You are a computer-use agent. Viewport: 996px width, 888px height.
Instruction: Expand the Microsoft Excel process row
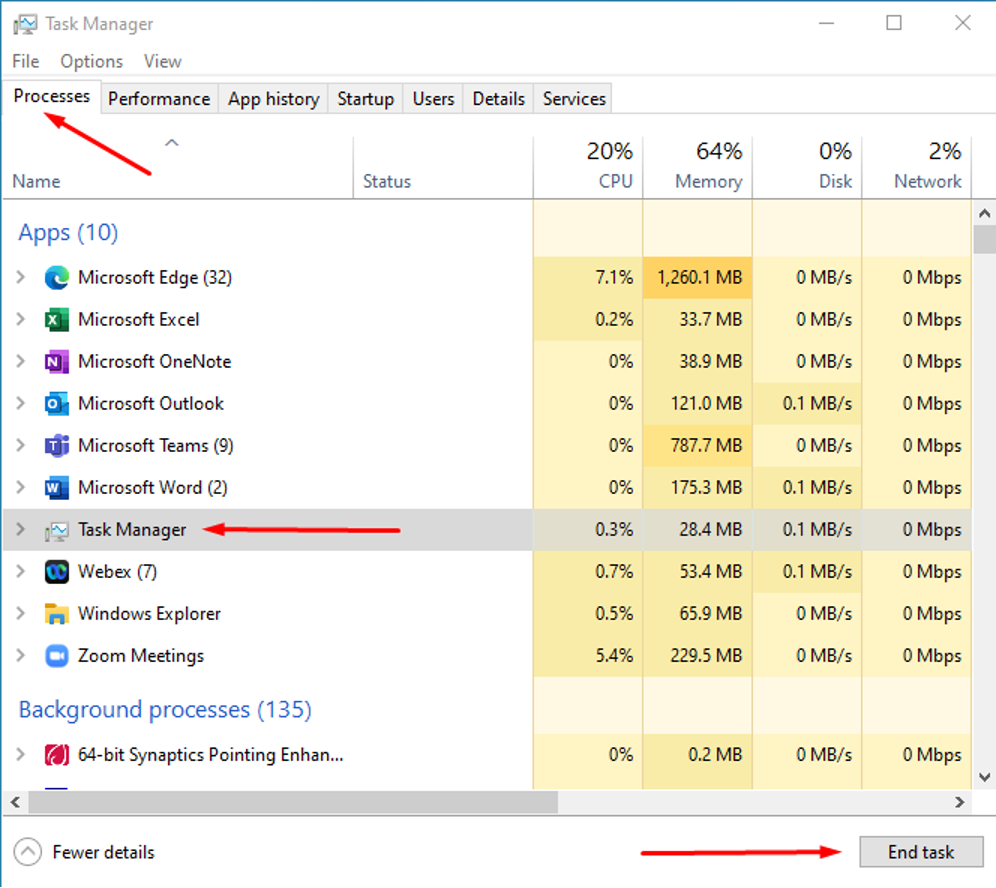tap(20, 319)
